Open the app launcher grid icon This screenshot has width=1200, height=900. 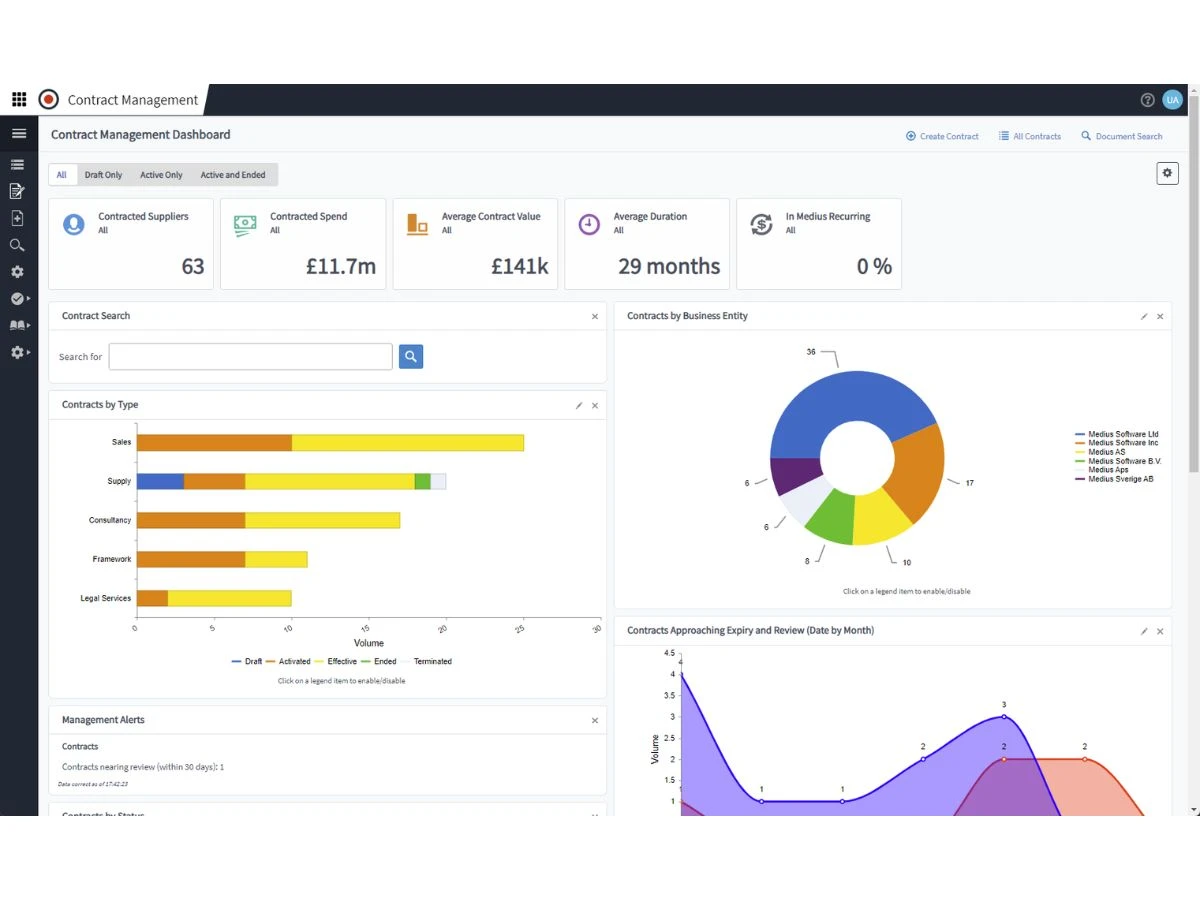click(x=19, y=100)
